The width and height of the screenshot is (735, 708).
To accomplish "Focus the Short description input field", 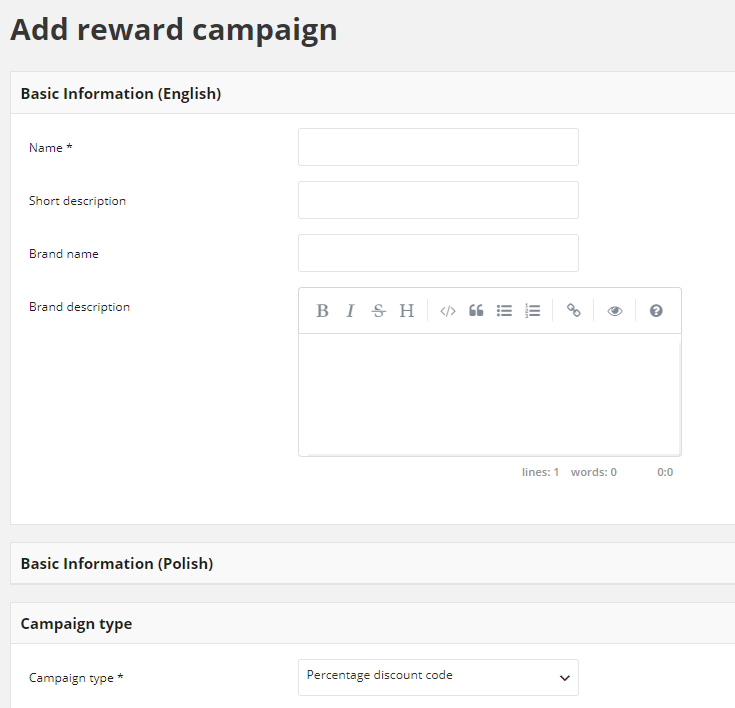I will click(x=438, y=200).
